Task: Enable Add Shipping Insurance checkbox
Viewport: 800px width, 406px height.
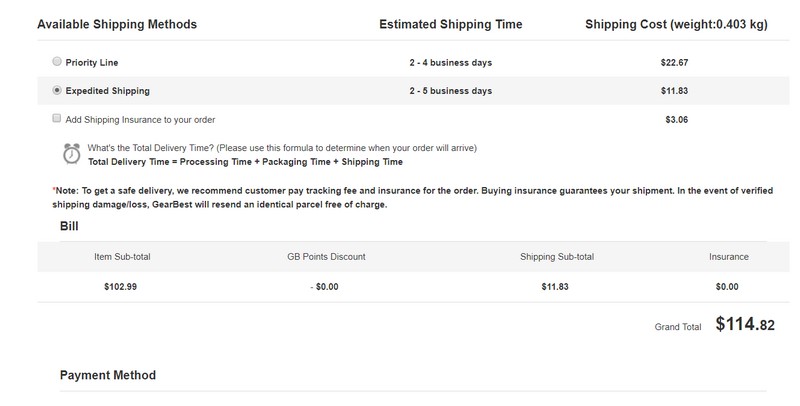Action: [x=57, y=118]
